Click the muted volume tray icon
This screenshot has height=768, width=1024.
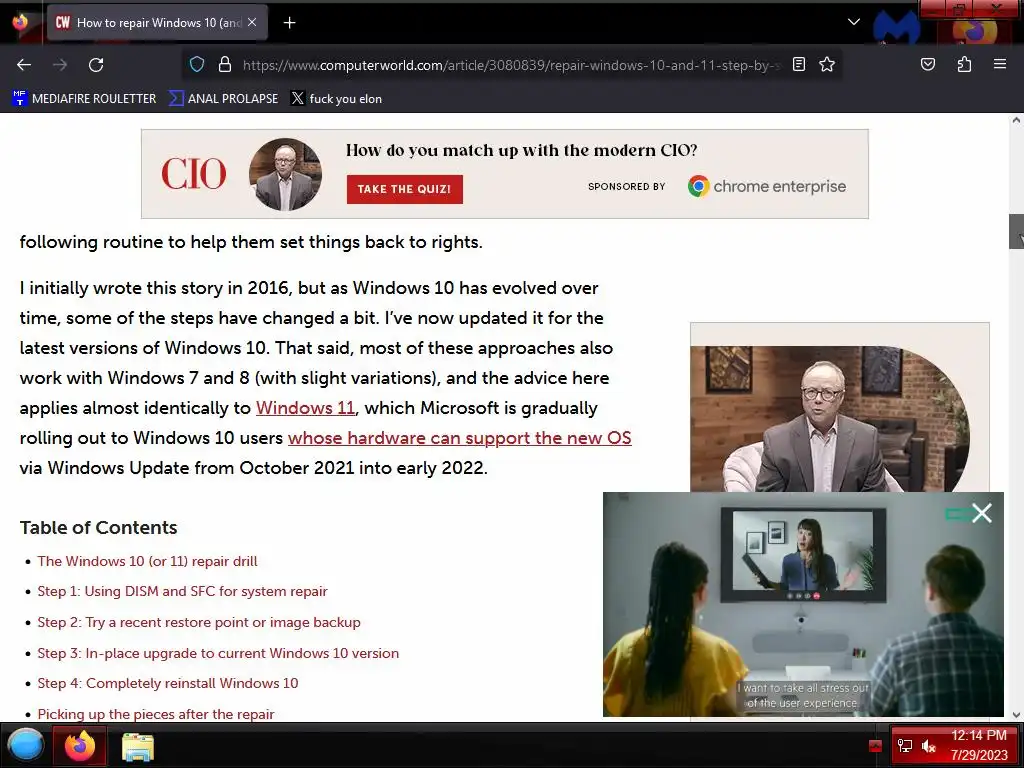(928, 746)
